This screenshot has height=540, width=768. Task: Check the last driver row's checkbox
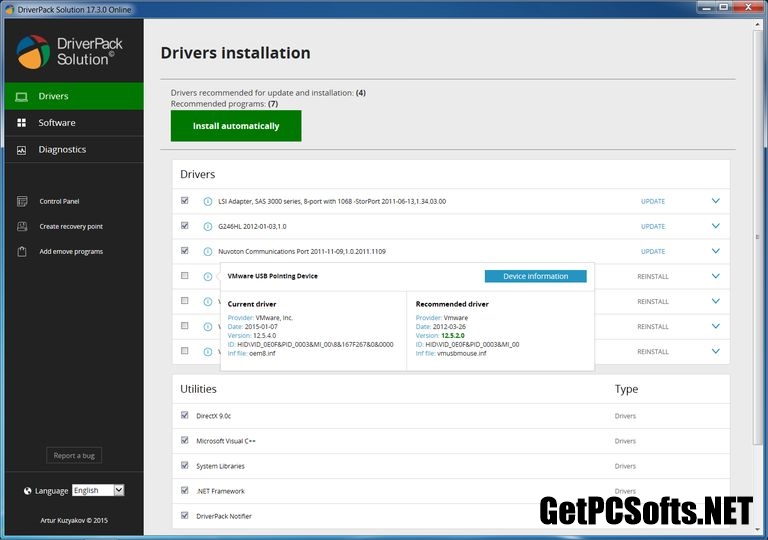185,350
